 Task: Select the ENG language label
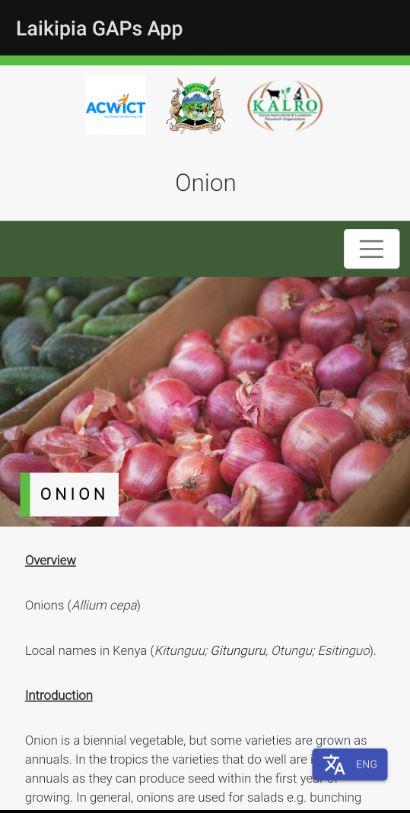pos(366,764)
